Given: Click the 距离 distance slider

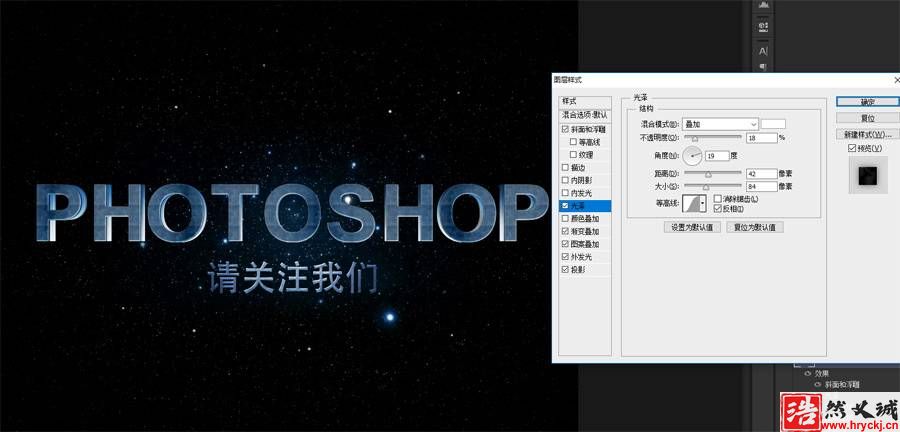Looking at the screenshot, I should (713, 173).
